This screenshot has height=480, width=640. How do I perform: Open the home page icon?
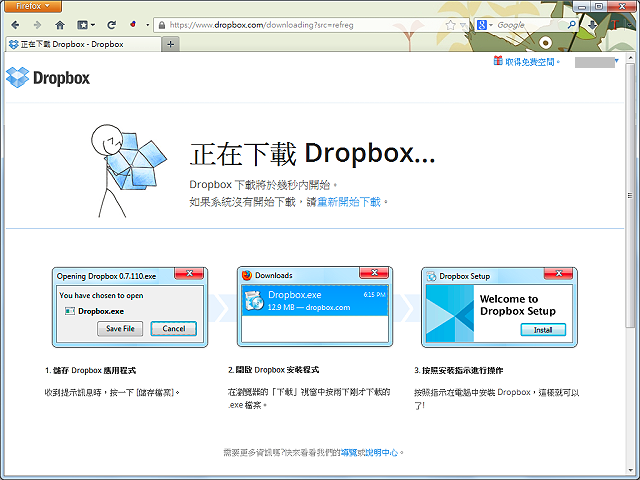[60, 25]
